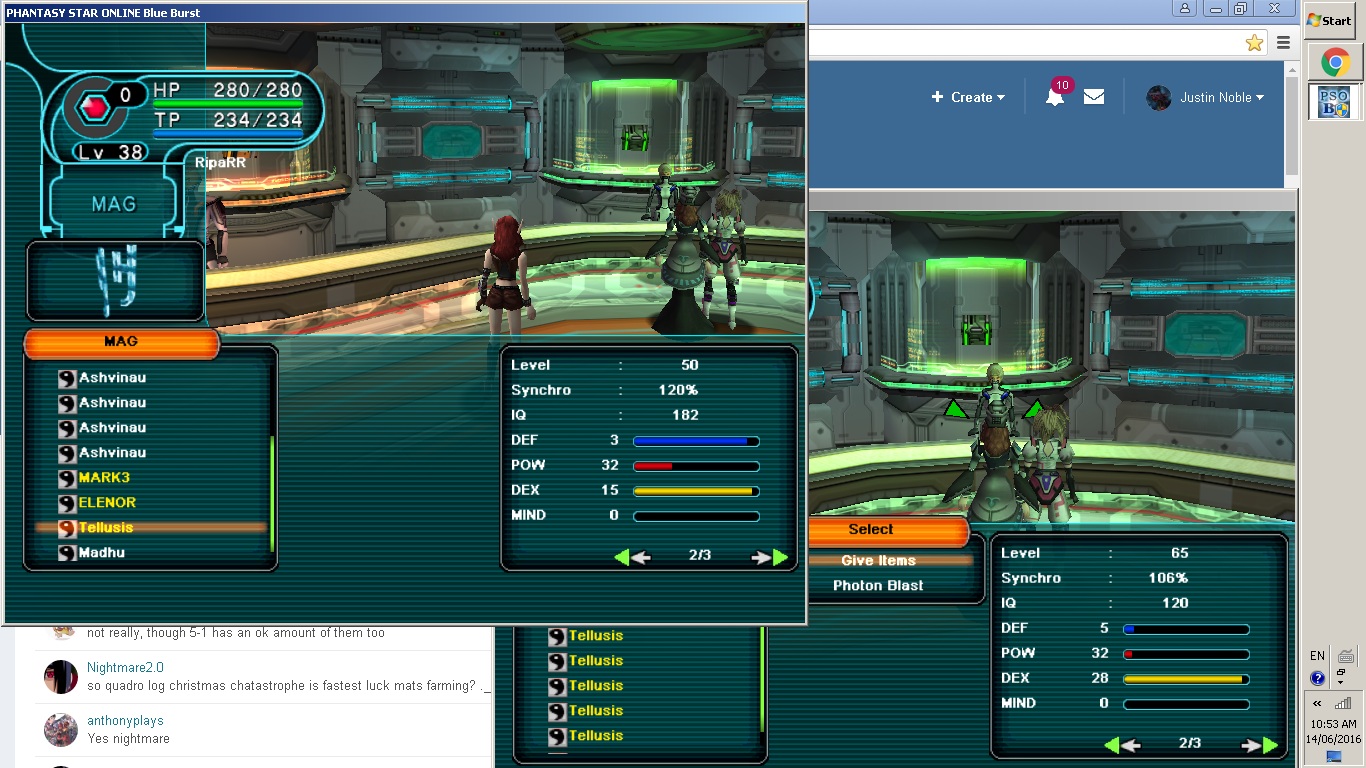Image resolution: width=1366 pixels, height=768 pixels.
Task: Click the 'Yes nightmare' chat message
Action: [128, 739]
